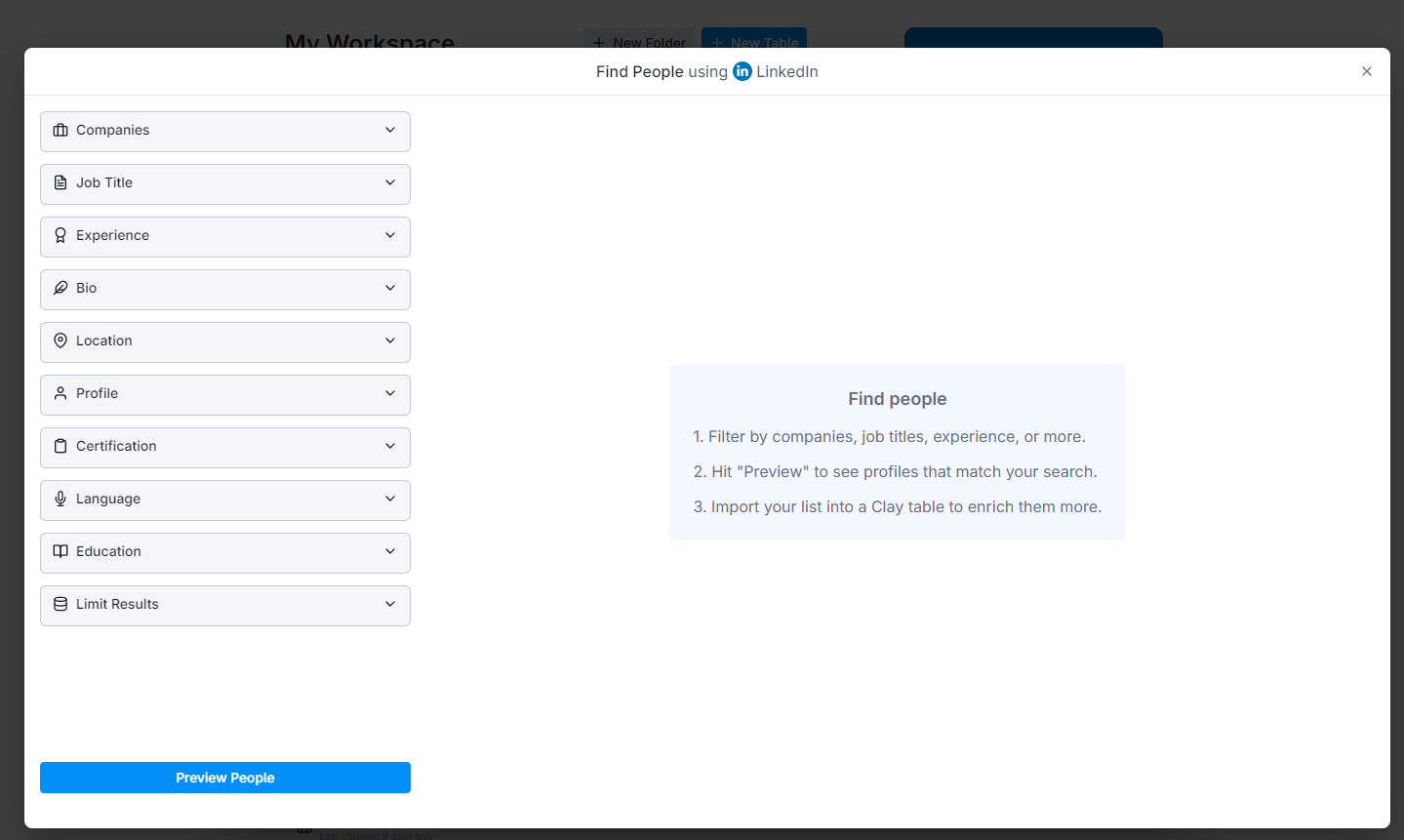
Task: Expand the Job Title filter chevron
Action: point(390,182)
